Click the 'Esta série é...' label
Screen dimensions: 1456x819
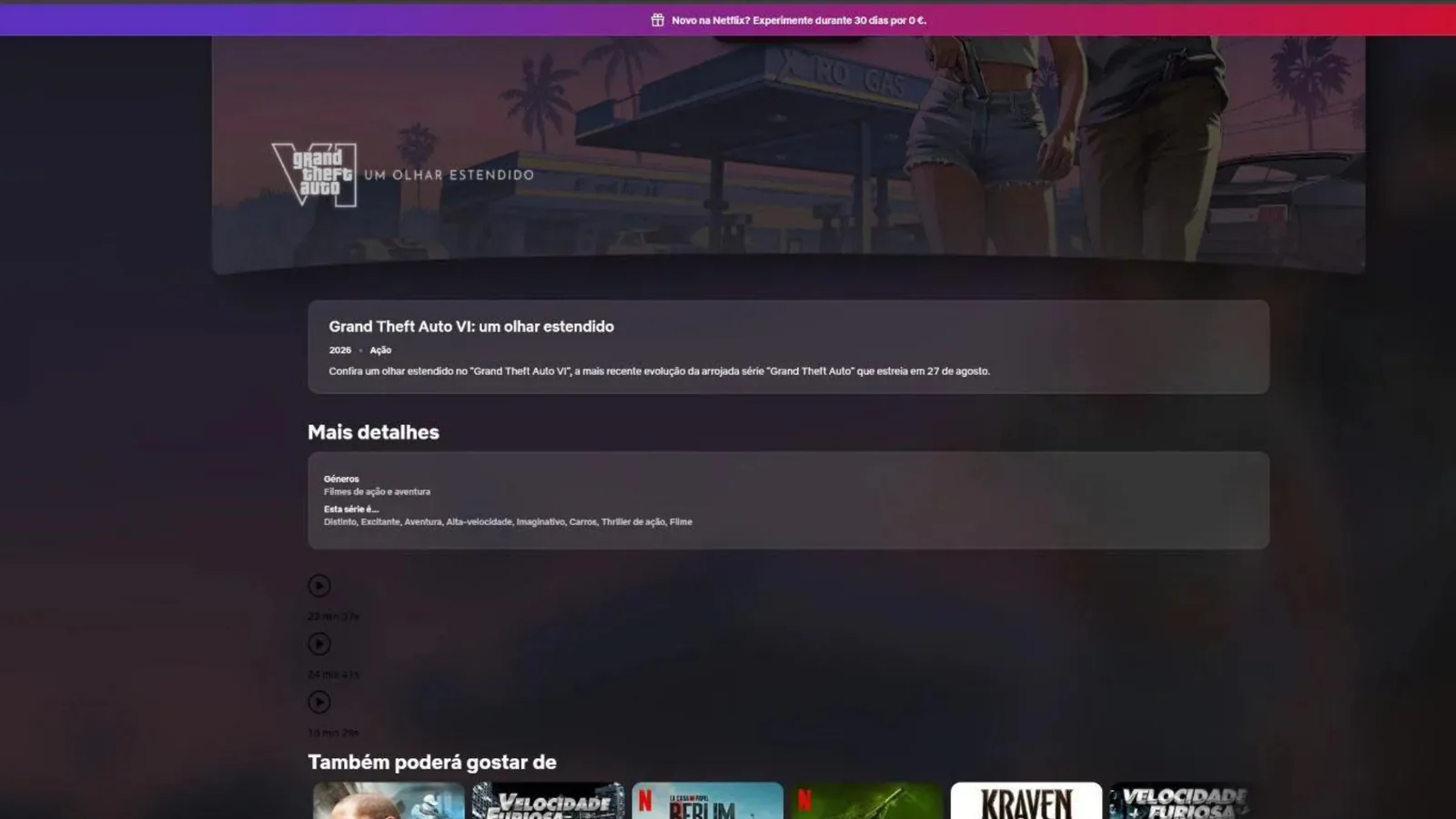pyautogui.click(x=351, y=509)
